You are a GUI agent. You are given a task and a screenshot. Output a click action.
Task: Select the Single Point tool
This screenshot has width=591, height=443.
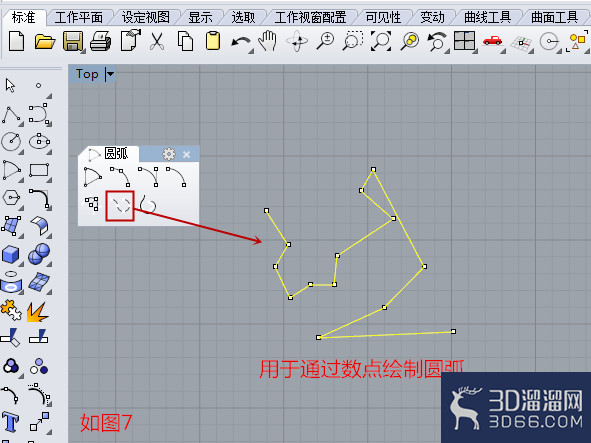pos(38,86)
